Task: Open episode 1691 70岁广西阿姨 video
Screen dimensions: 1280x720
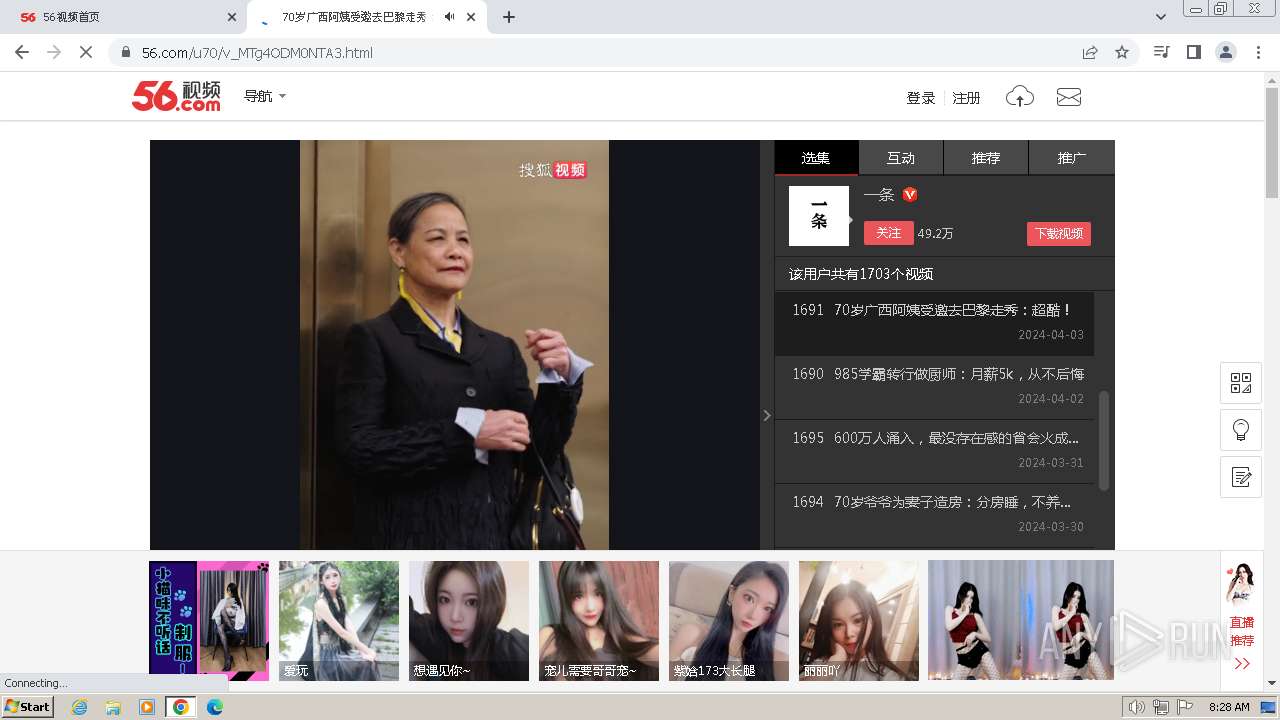Action: tap(934, 323)
